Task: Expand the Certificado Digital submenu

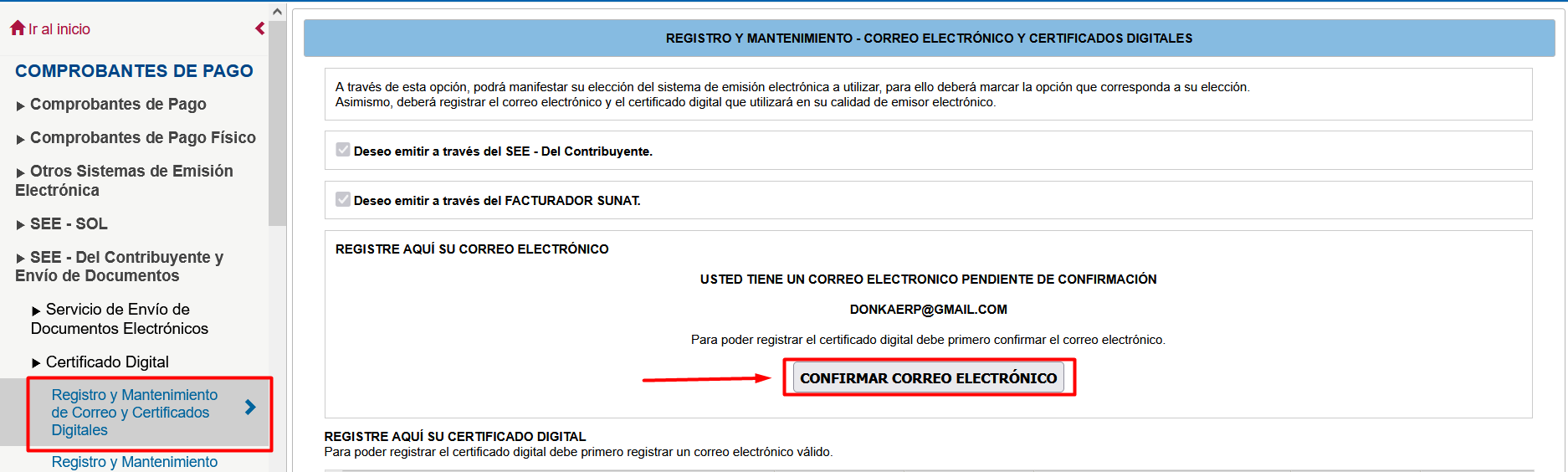Action: coord(107,362)
